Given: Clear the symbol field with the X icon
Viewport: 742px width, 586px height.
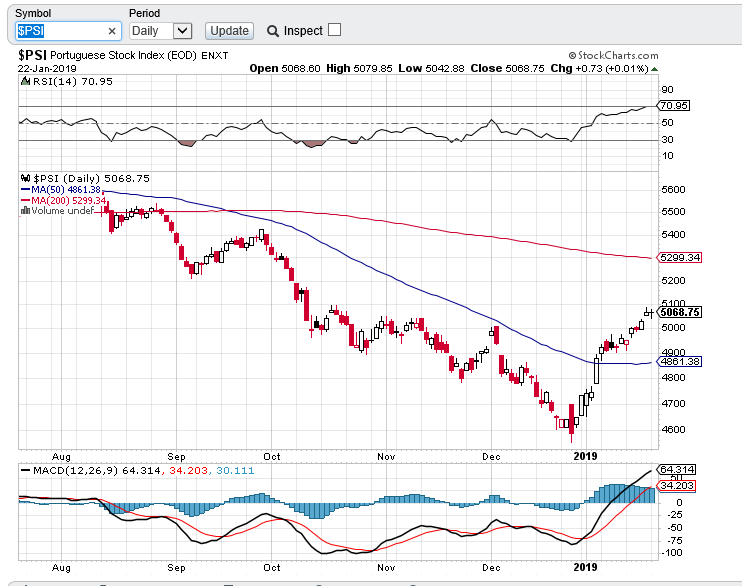Looking at the screenshot, I should tap(112, 31).
